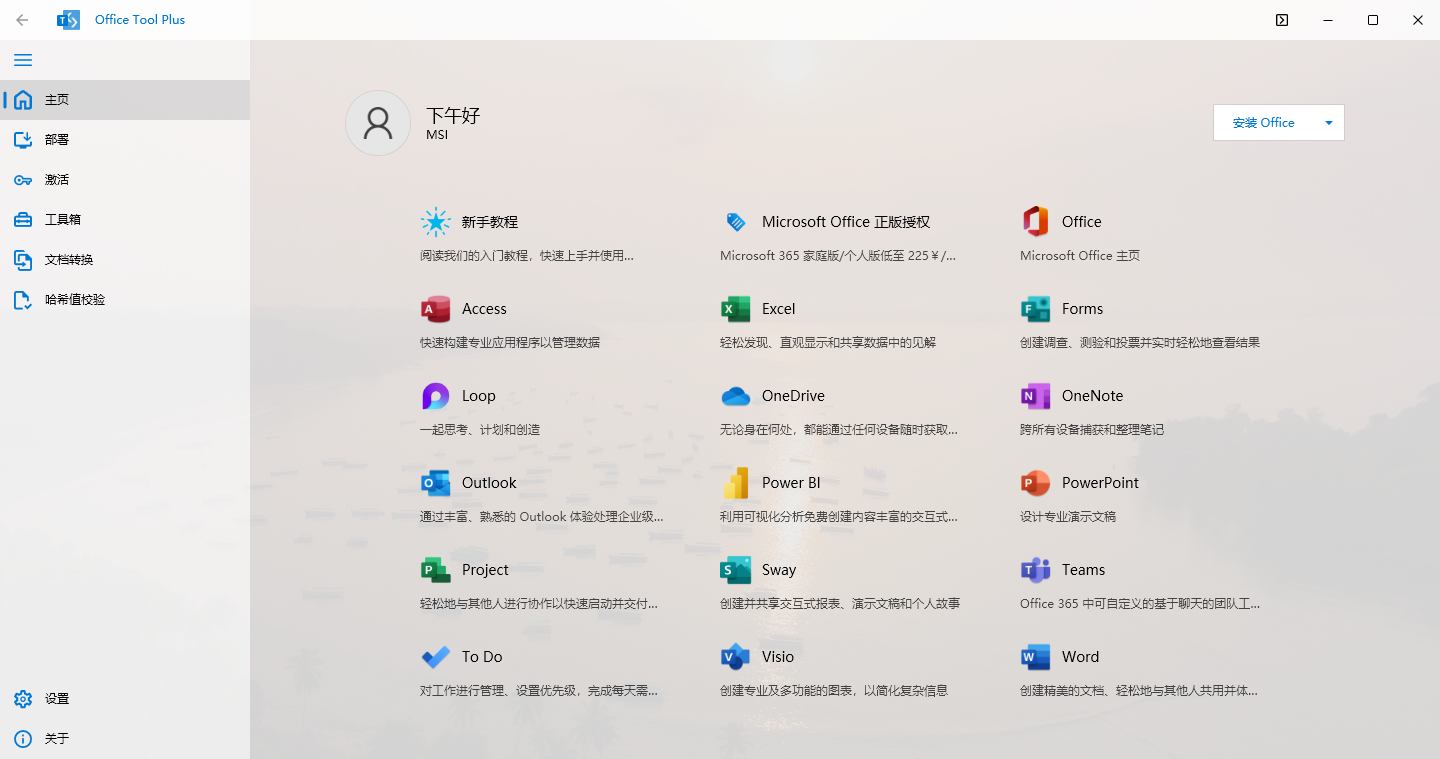Viewport: 1440px width, 759px height.
Task: Open the Forms app icon
Action: pos(1036,309)
